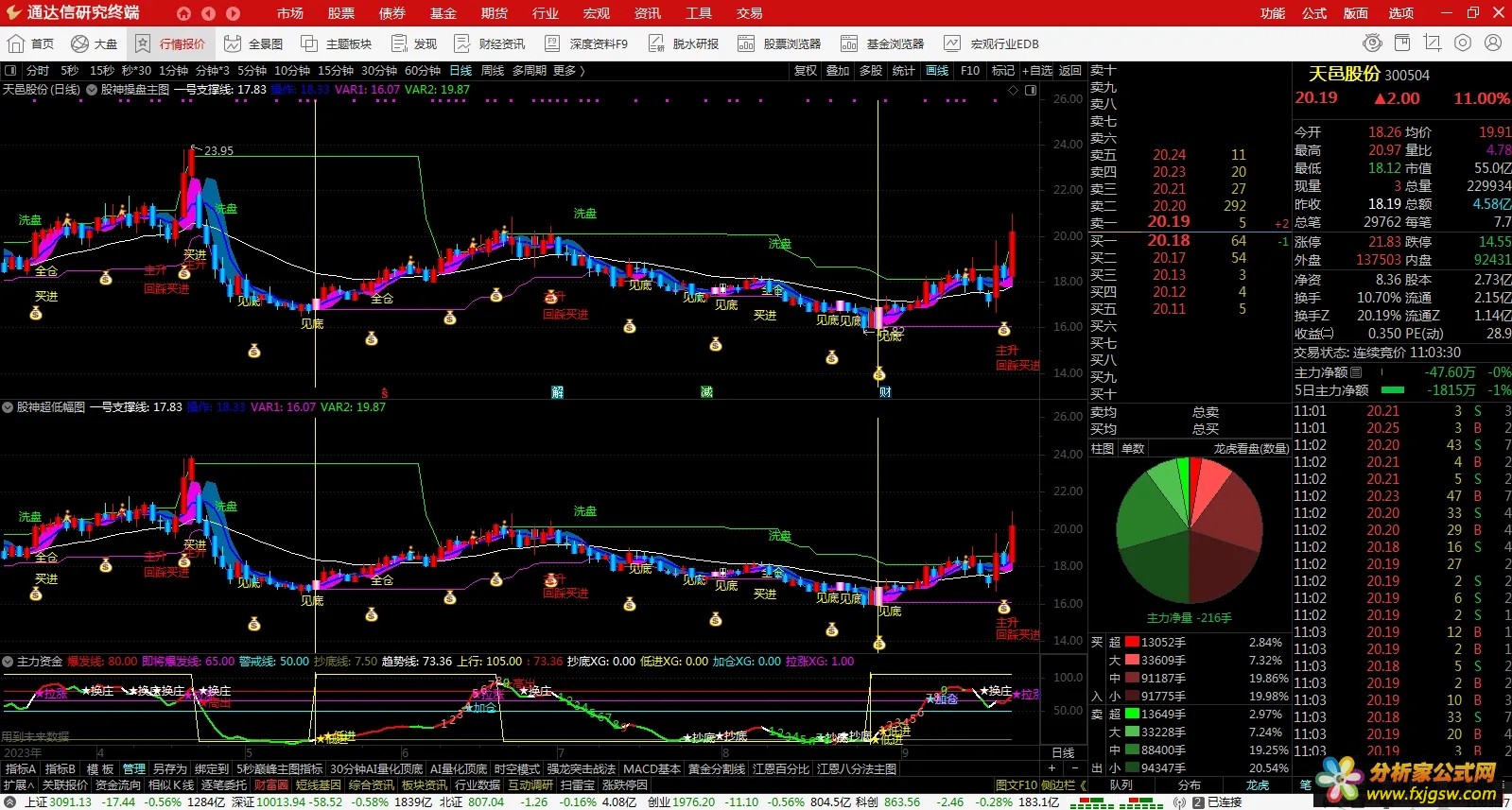Click the bright green 超 sell legend swatch
Viewport: 1512px width, 810px height.
point(1132,715)
